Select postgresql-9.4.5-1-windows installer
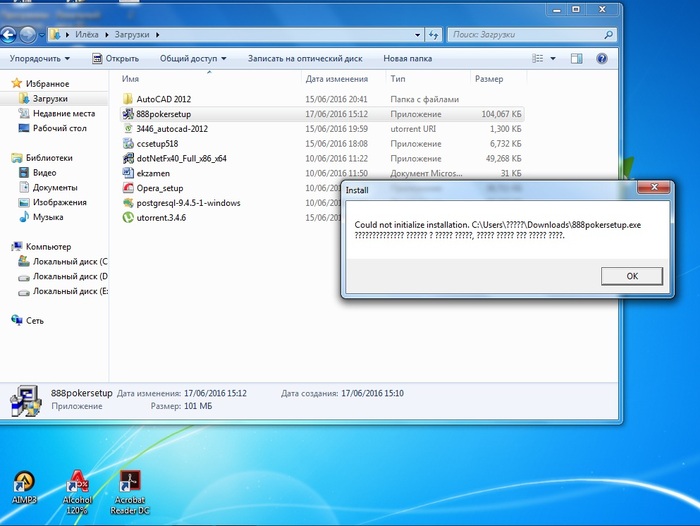 click(188, 203)
